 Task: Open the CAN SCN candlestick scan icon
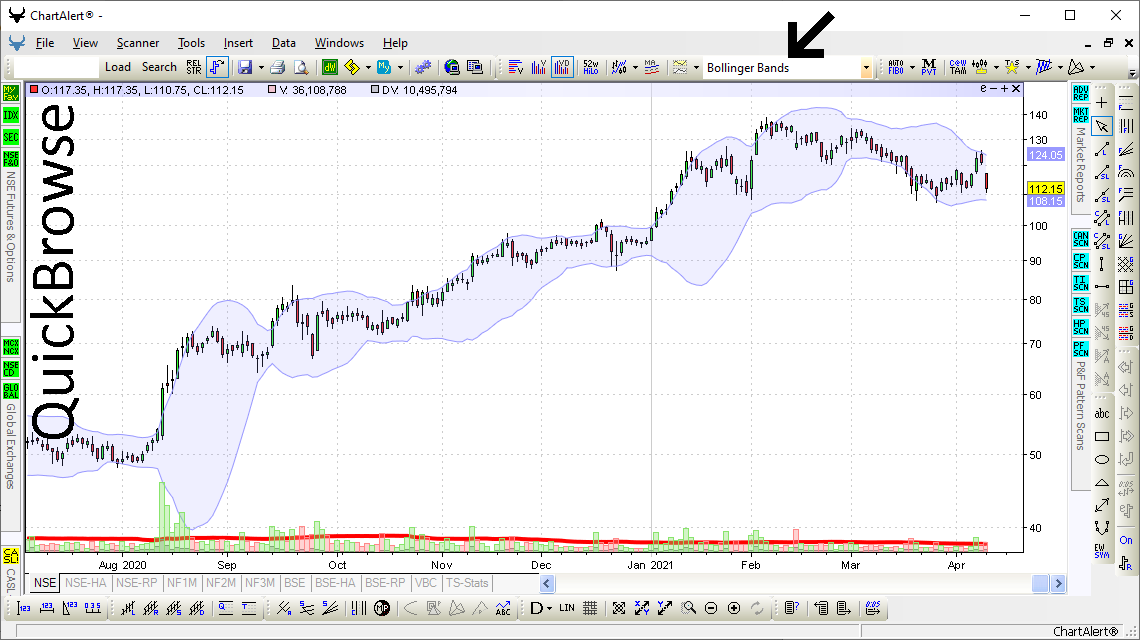pos(1080,239)
